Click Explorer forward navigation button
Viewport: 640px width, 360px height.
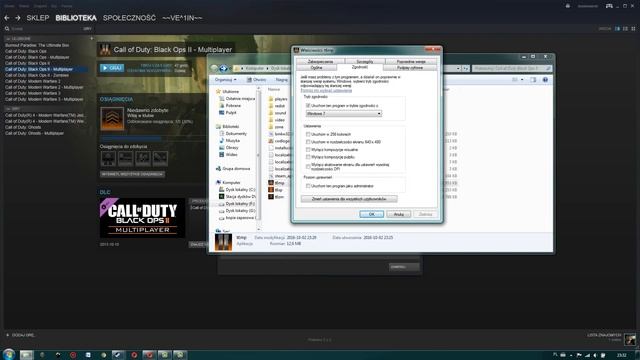tap(223, 68)
